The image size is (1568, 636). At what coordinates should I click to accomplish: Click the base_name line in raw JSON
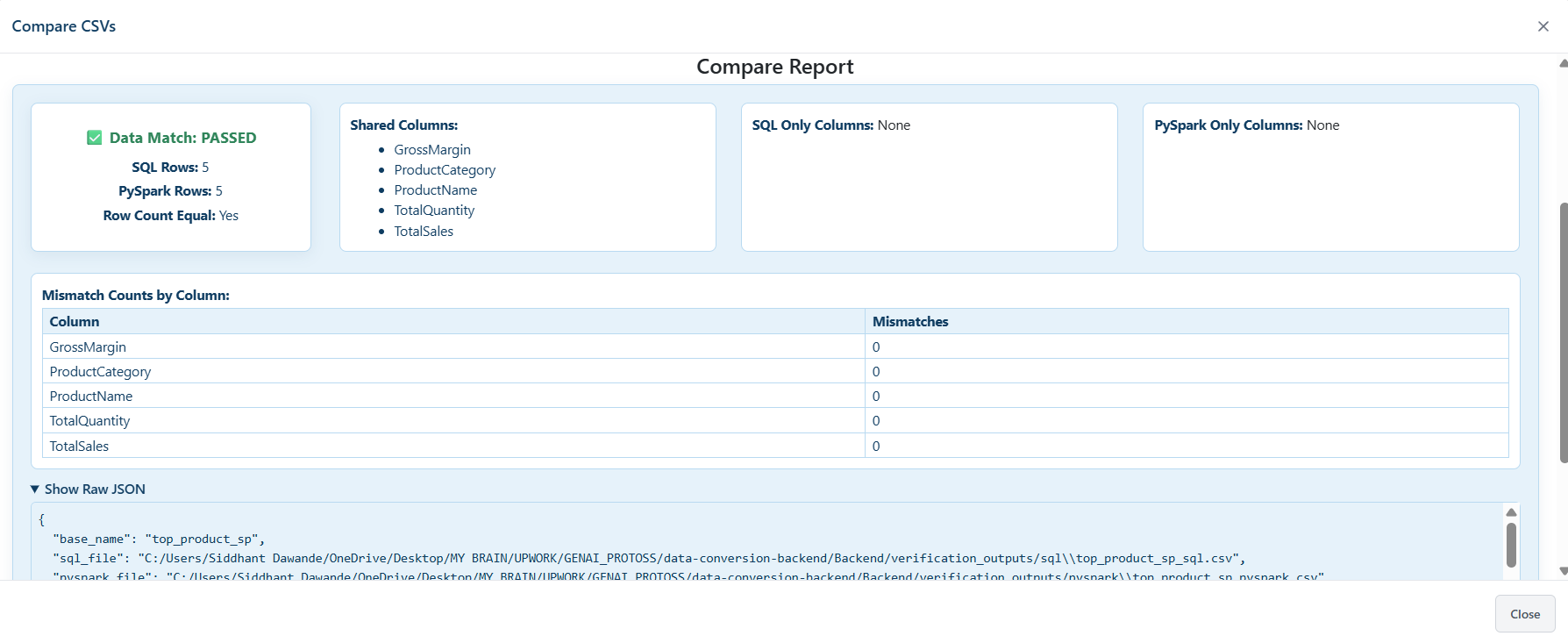(x=158, y=540)
